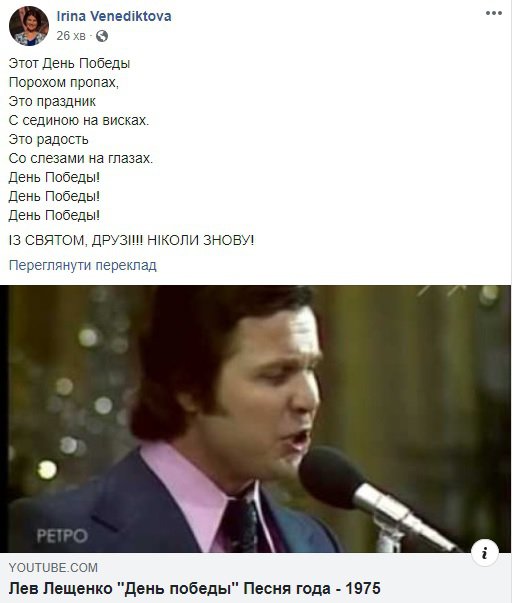Image resolution: width=521 pixels, height=603 pixels.
Task: Open the three-dot post options menu
Action: point(493,13)
